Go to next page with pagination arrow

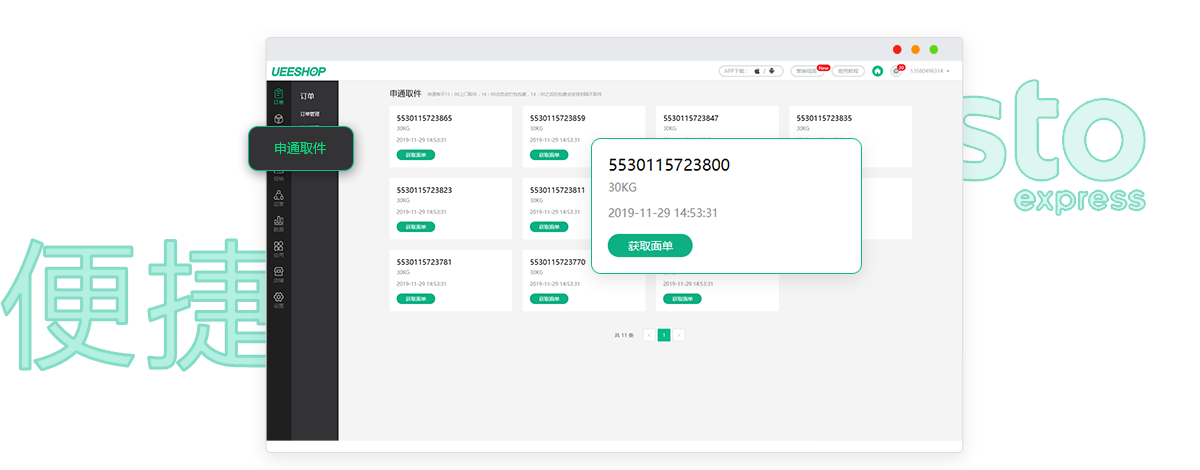pyautogui.click(x=679, y=335)
